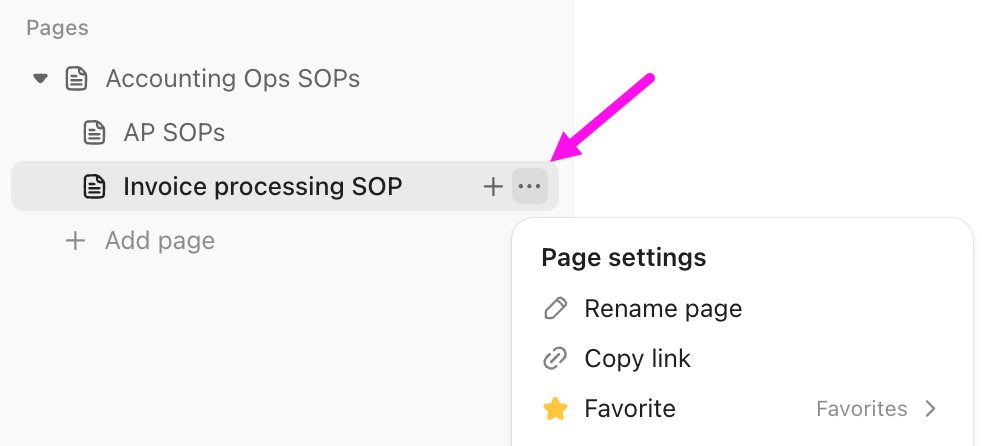Click the AP SOPs document icon
The height and width of the screenshot is (446, 982).
click(x=94, y=132)
